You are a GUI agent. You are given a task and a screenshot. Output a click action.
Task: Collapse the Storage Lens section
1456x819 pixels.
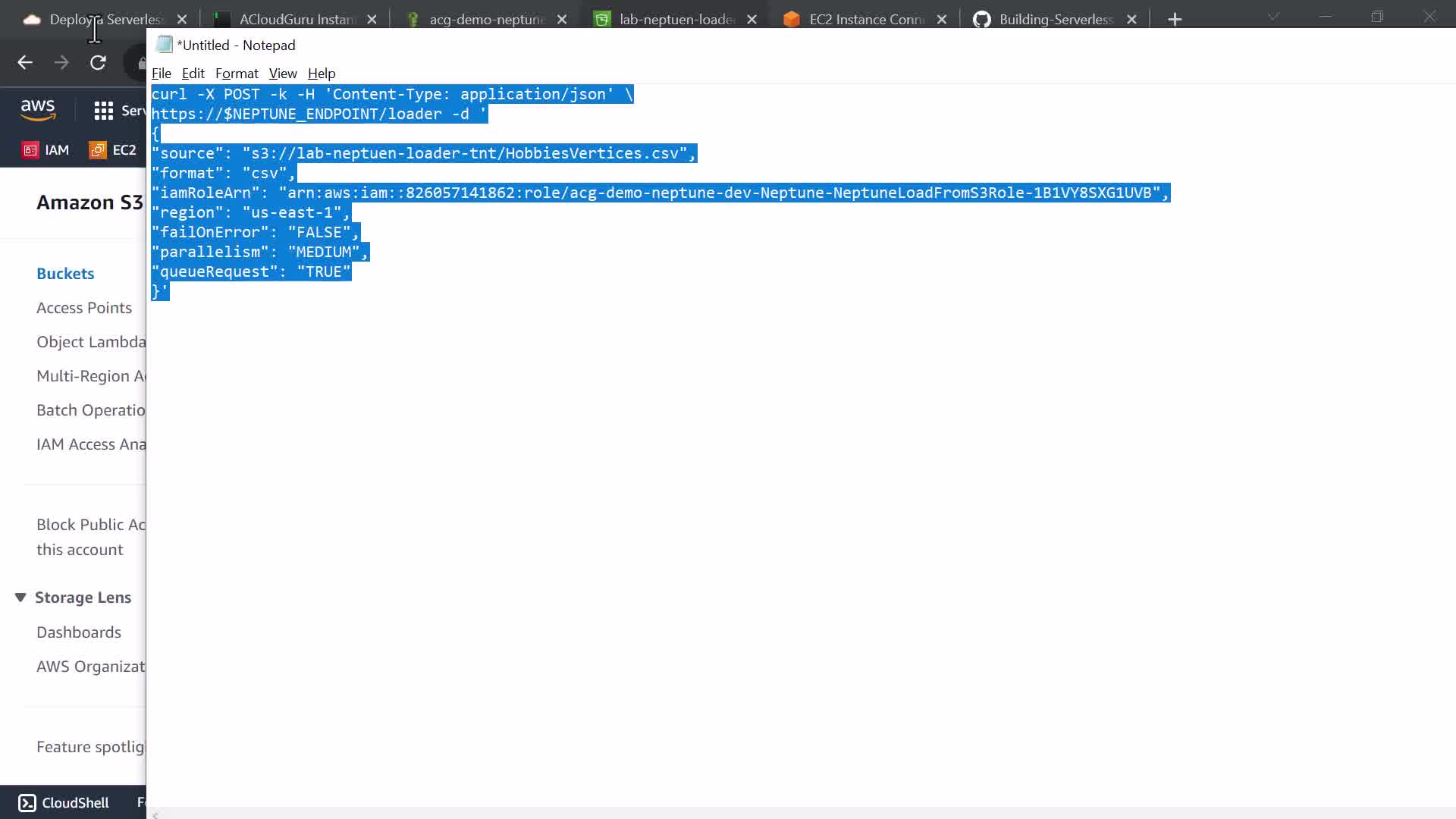pos(20,598)
